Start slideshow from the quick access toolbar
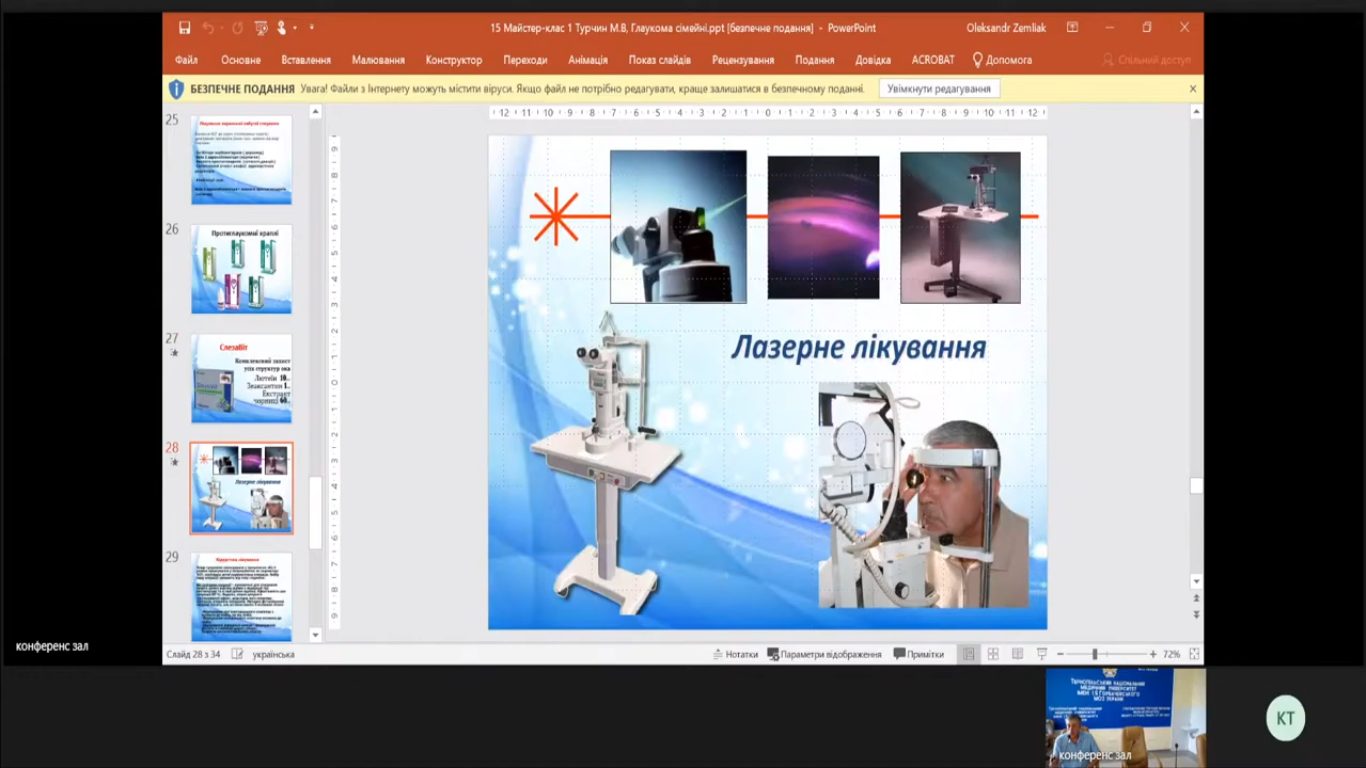The height and width of the screenshot is (768, 1366). pos(261,28)
